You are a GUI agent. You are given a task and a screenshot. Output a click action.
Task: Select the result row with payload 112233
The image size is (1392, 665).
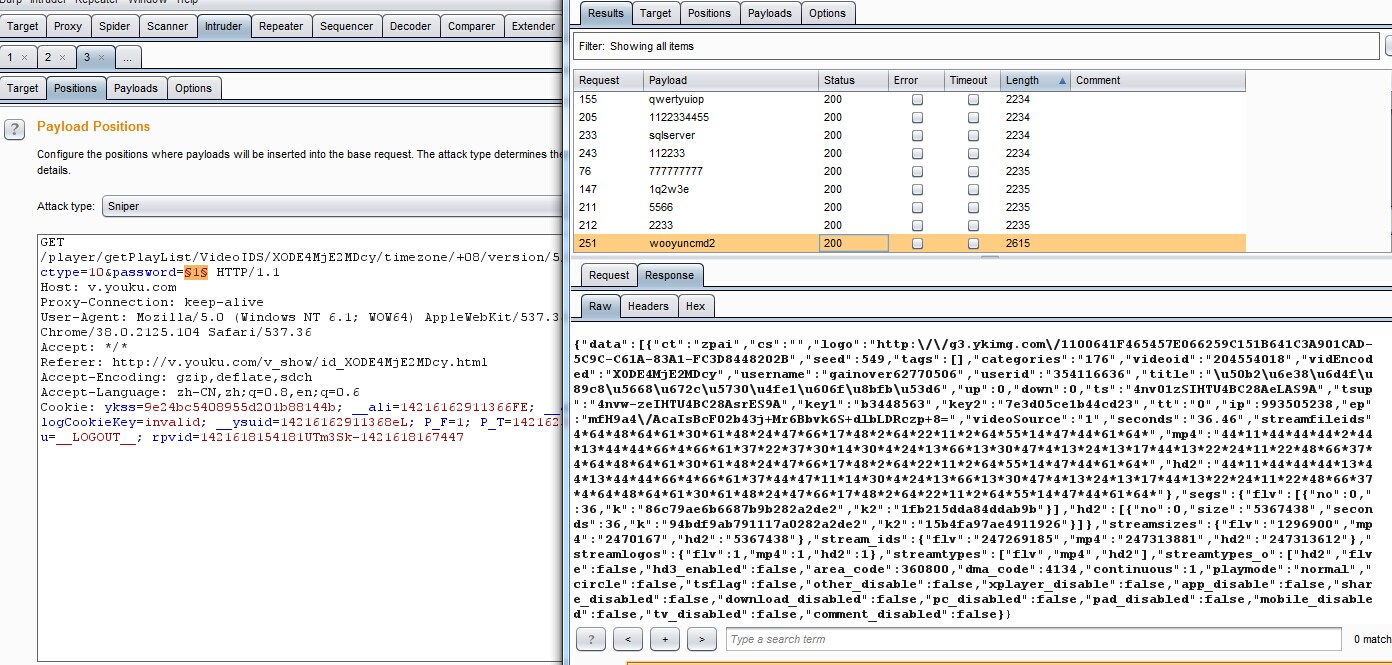click(910, 154)
